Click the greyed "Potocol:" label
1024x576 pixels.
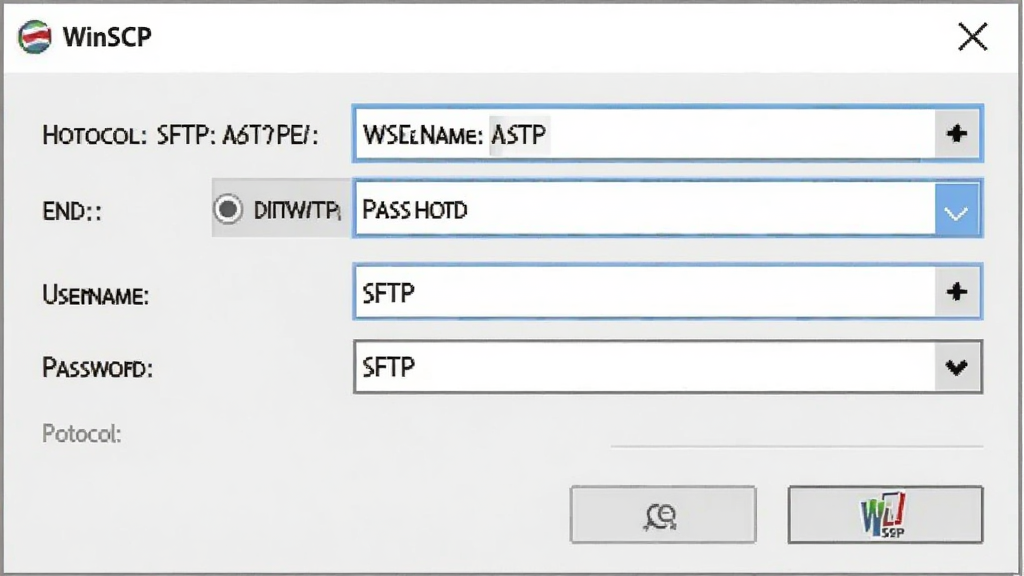pyautogui.click(x=82, y=434)
